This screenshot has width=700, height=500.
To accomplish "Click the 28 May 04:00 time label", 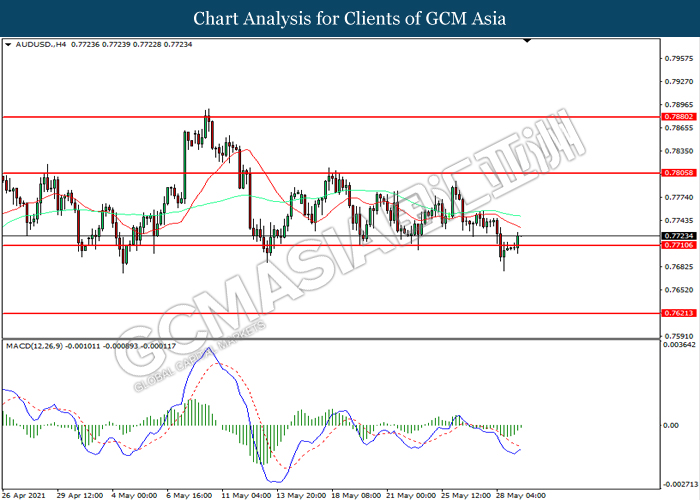I will [521, 496].
